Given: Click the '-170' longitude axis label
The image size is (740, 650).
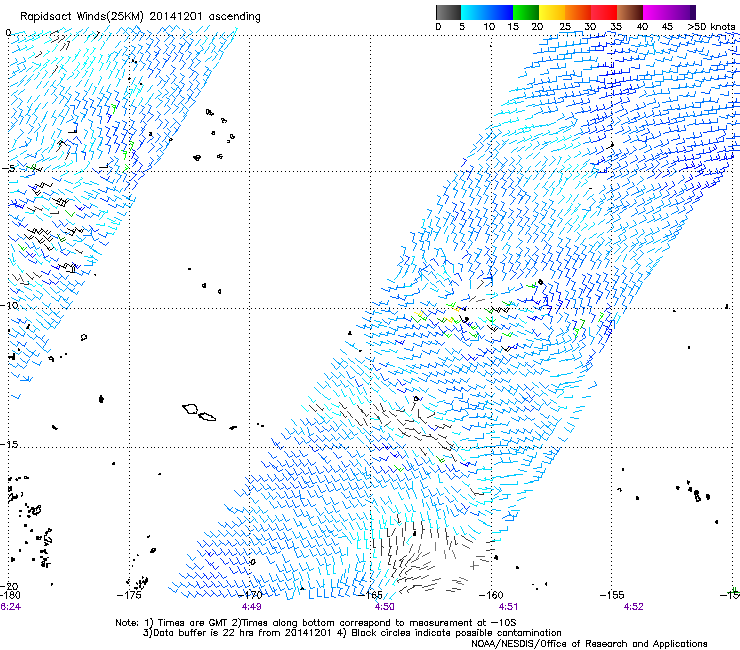Looking at the screenshot, I should [250, 595].
